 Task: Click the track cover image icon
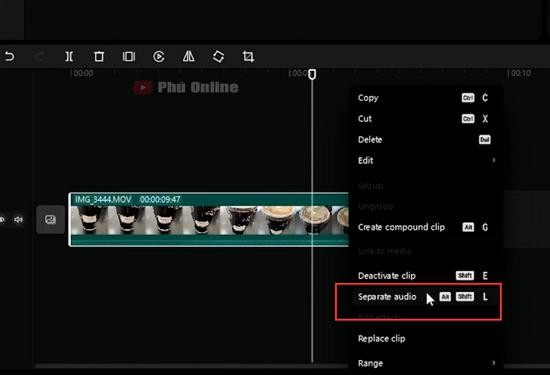click(x=51, y=220)
